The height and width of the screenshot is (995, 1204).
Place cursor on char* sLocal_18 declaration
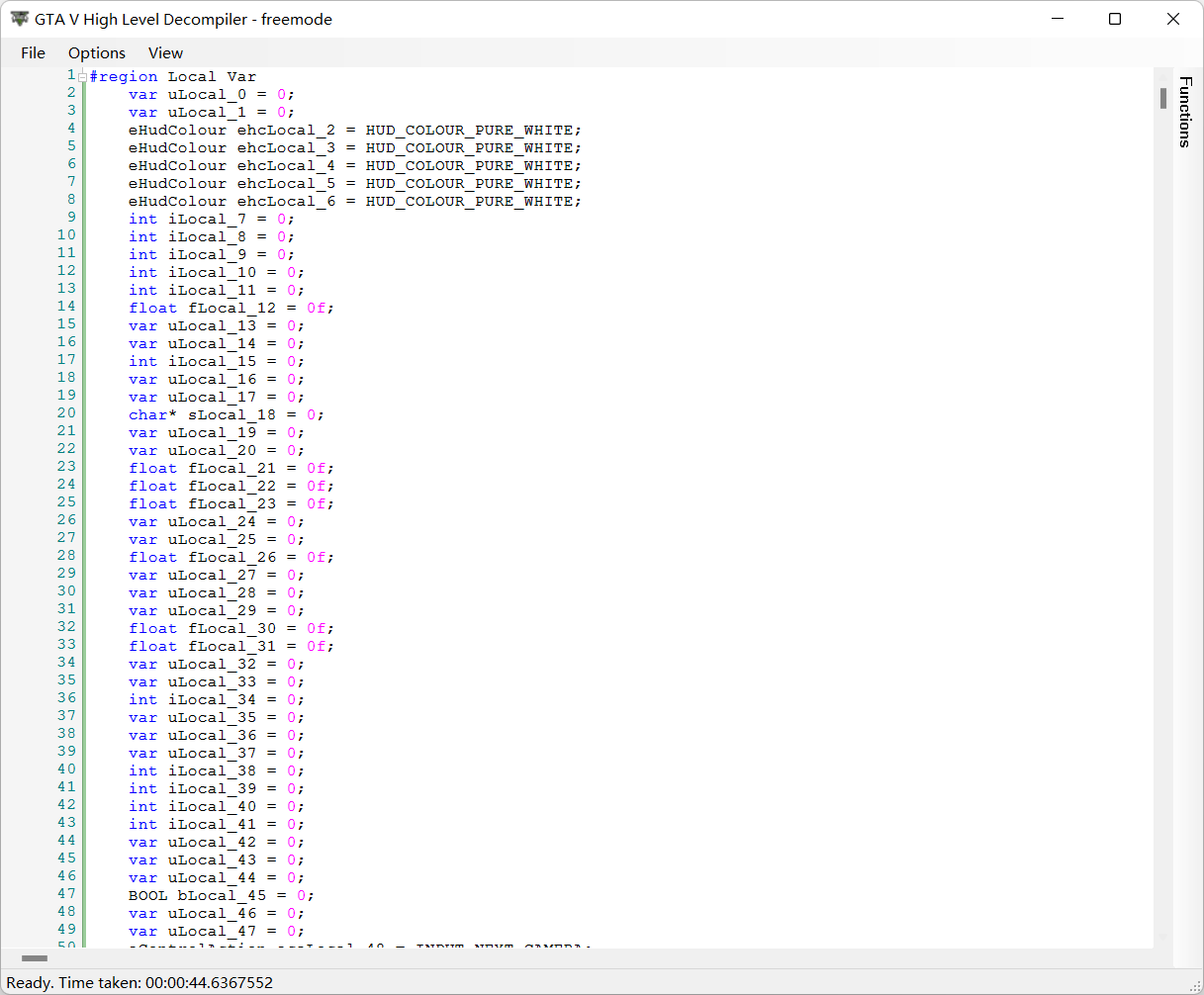[226, 415]
